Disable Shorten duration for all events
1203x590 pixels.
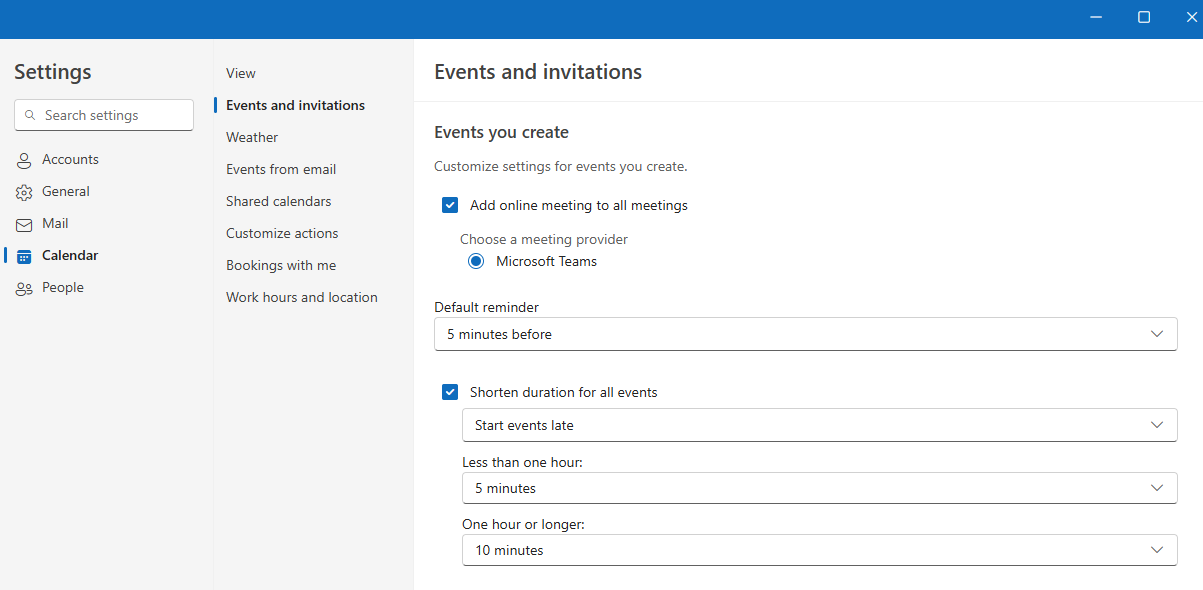tap(450, 391)
